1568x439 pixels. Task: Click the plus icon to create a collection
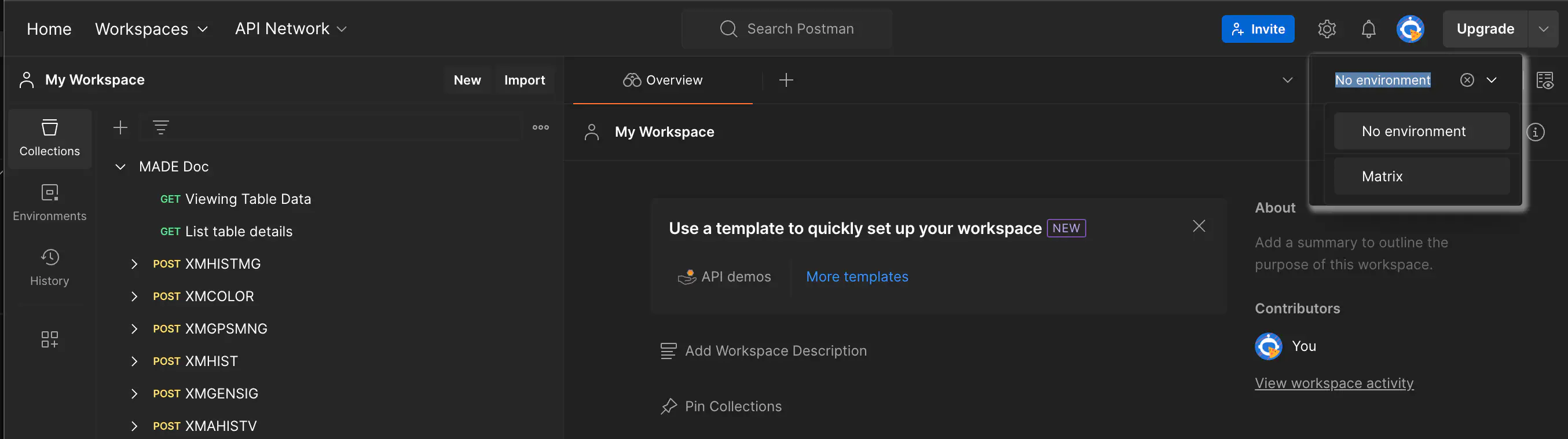click(x=120, y=127)
